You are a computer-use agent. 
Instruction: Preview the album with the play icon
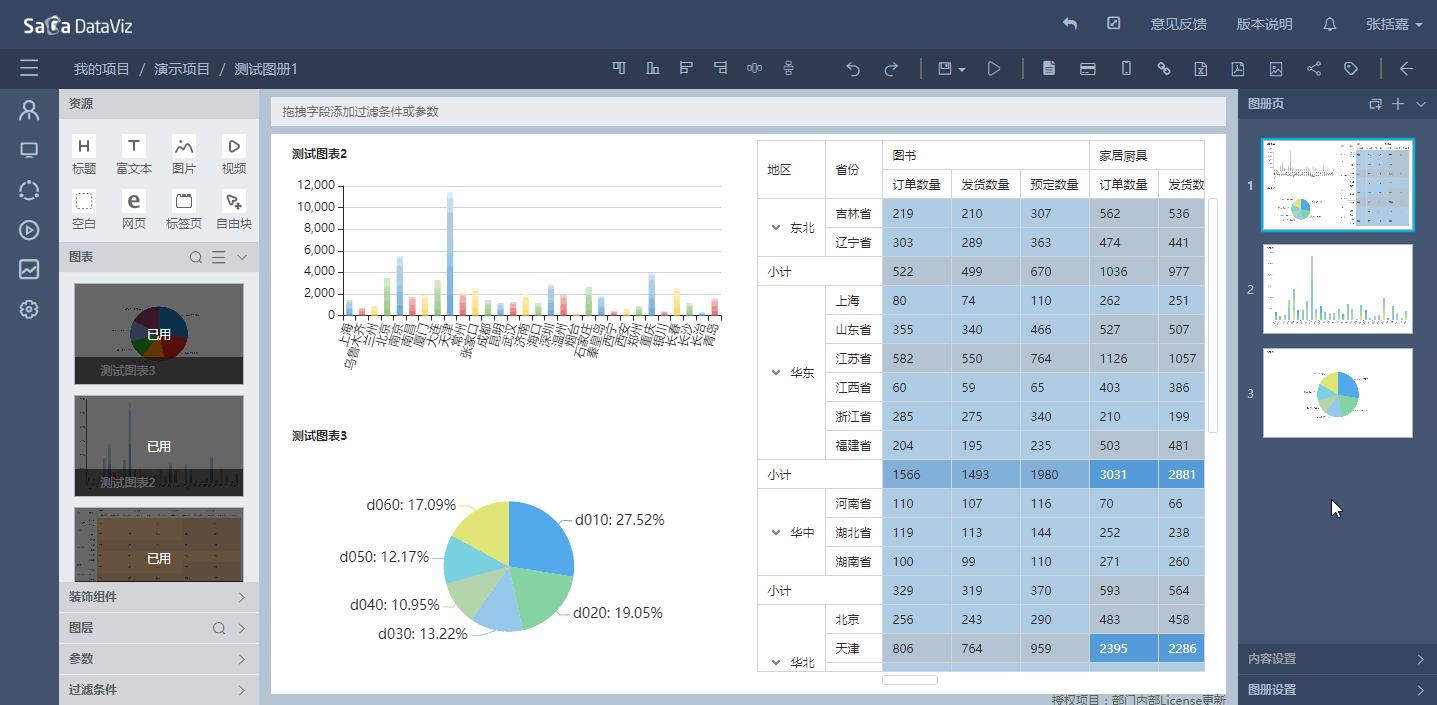tap(994, 68)
